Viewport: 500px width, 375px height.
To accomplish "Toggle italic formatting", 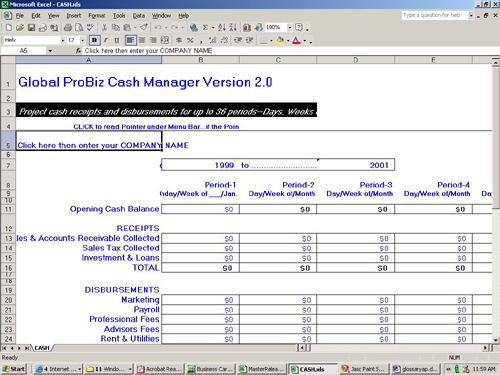I will (106, 41).
